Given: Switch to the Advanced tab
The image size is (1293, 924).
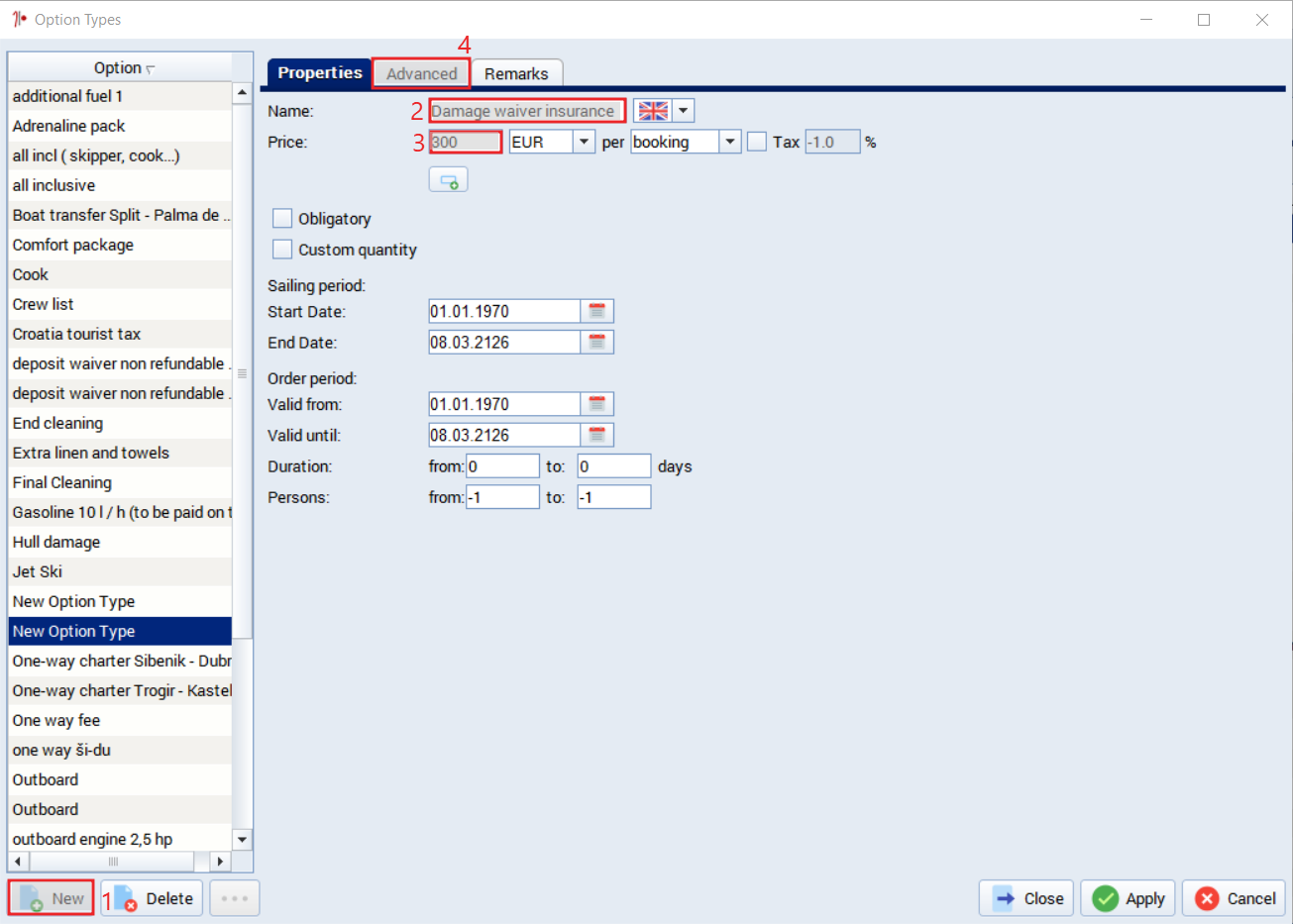Looking at the screenshot, I should click(x=421, y=73).
